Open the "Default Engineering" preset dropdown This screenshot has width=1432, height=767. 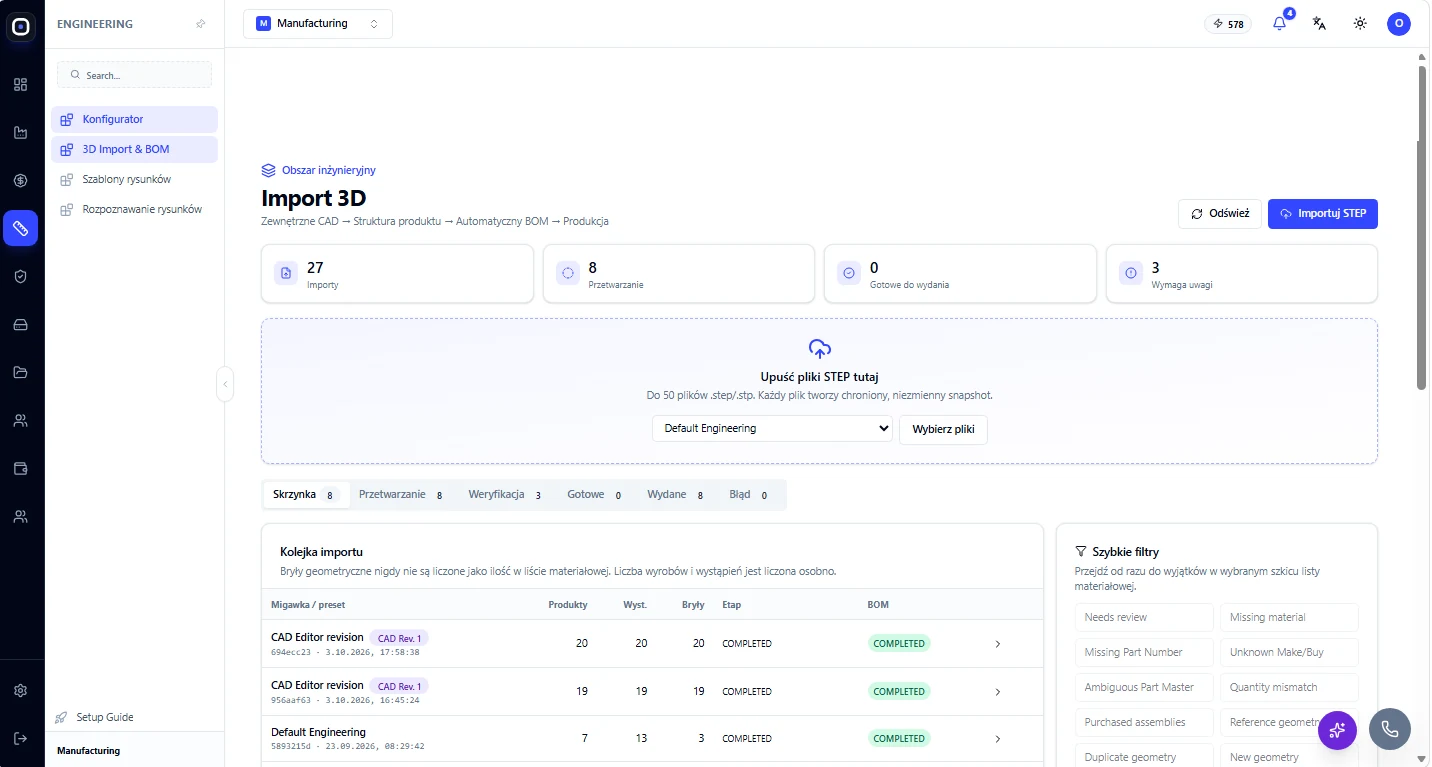(772, 428)
